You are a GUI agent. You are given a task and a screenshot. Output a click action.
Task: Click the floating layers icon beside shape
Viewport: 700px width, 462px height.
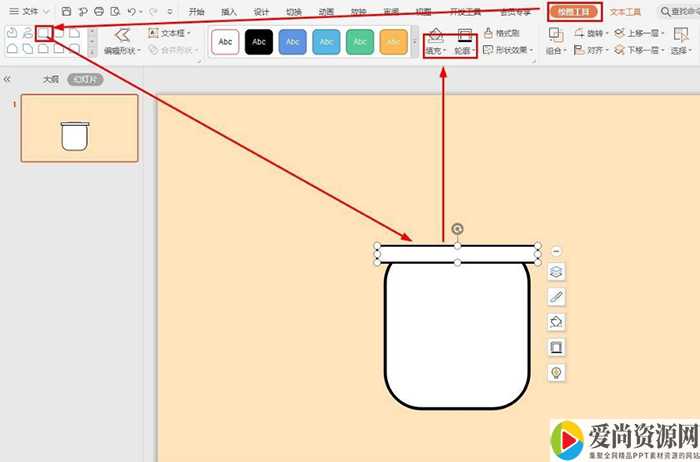(557, 272)
